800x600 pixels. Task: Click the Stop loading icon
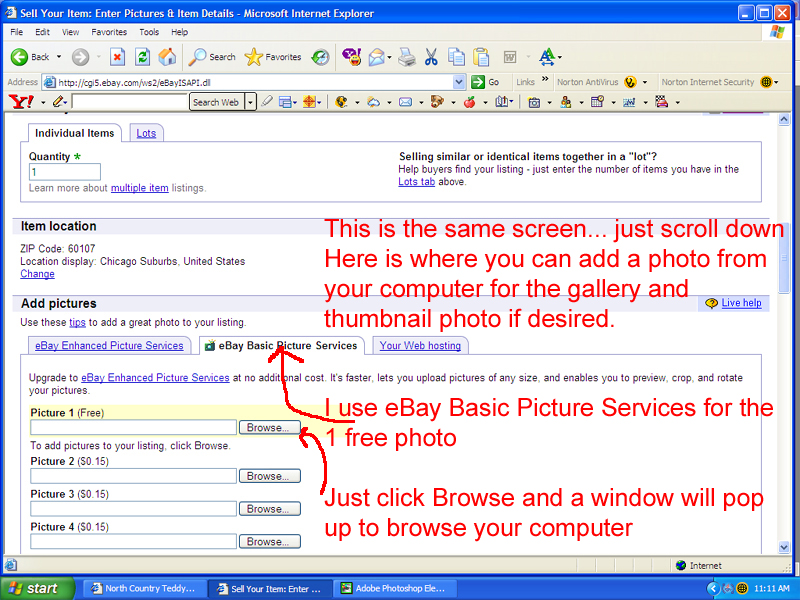(117, 57)
